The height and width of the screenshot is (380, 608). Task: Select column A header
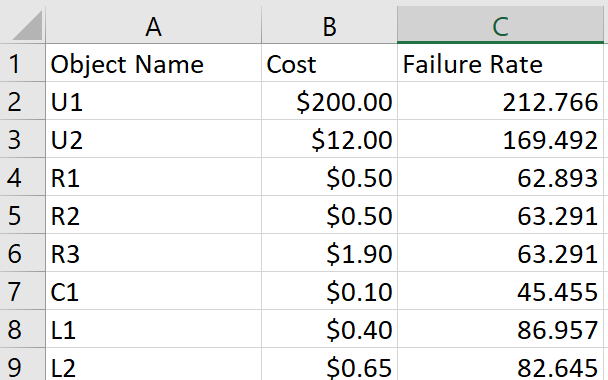coord(154,25)
